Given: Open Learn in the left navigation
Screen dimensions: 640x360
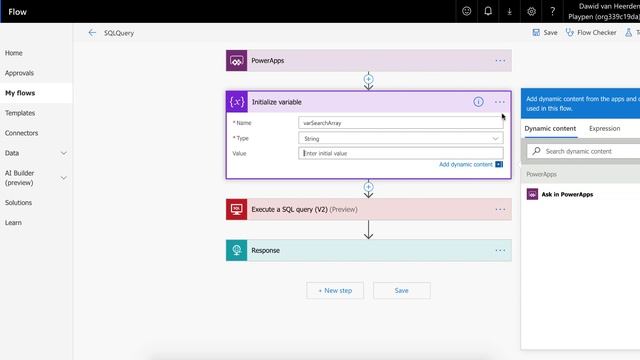Looking at the screenshot, I should coord(13,223).
